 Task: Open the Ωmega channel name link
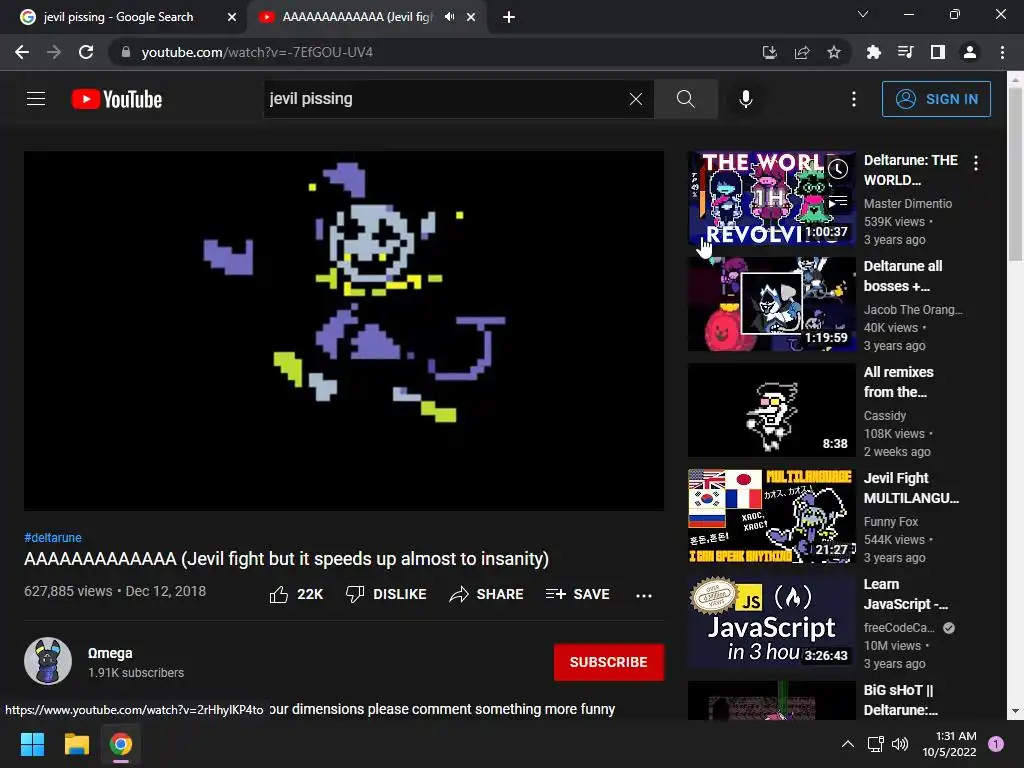point(110,653)
